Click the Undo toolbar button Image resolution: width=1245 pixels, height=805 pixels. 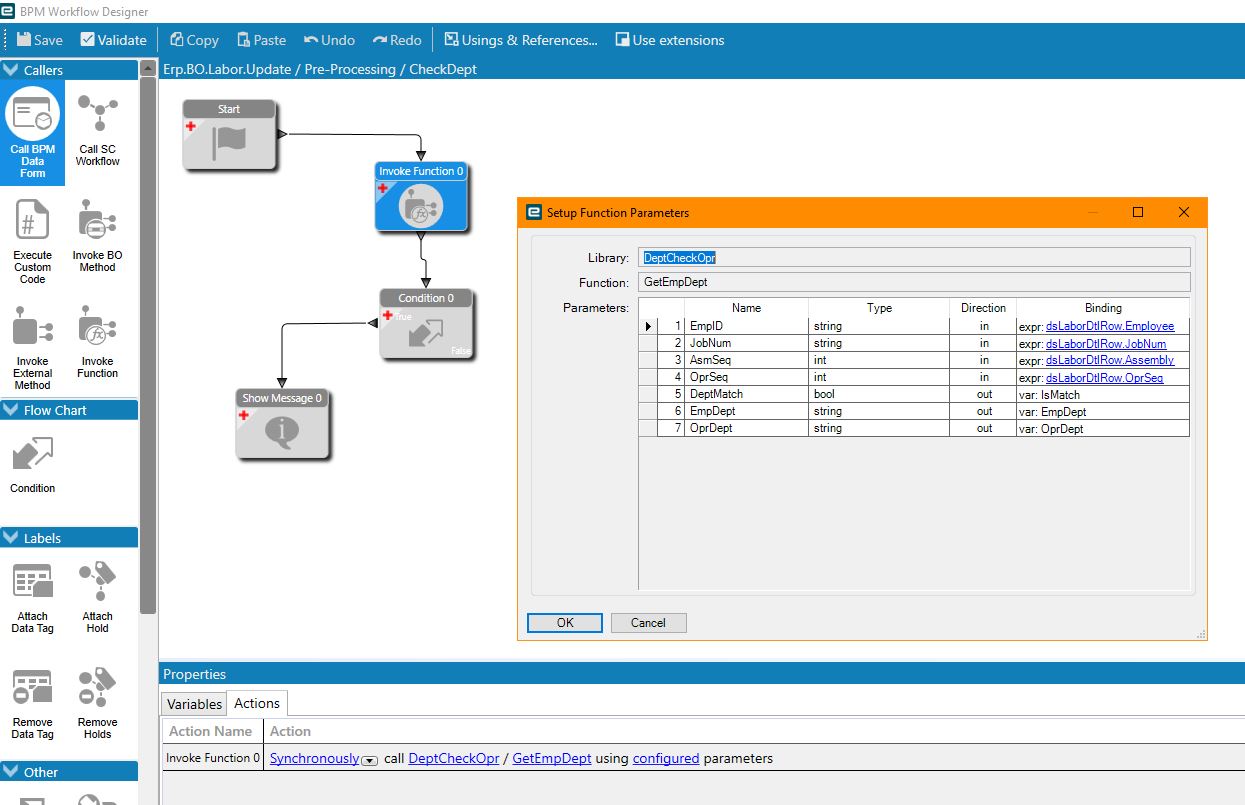point(329,40)
